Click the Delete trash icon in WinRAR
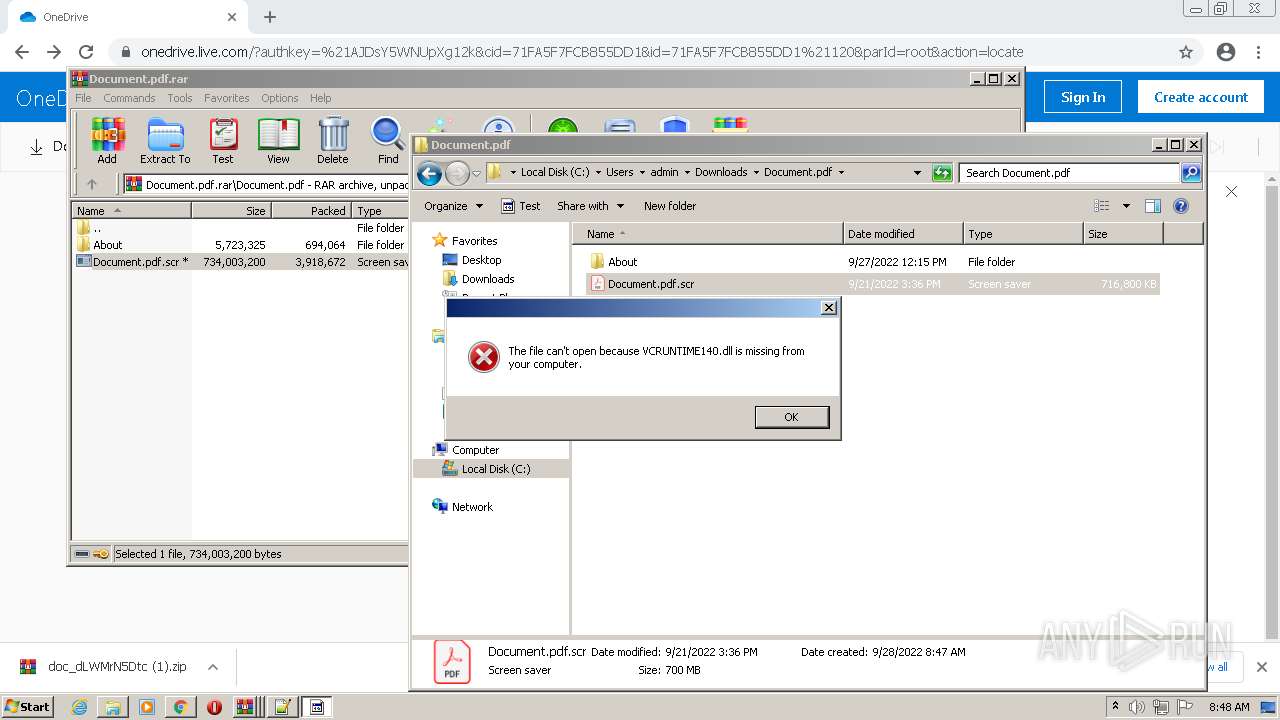1280x720 pixels. pos(333,141)
